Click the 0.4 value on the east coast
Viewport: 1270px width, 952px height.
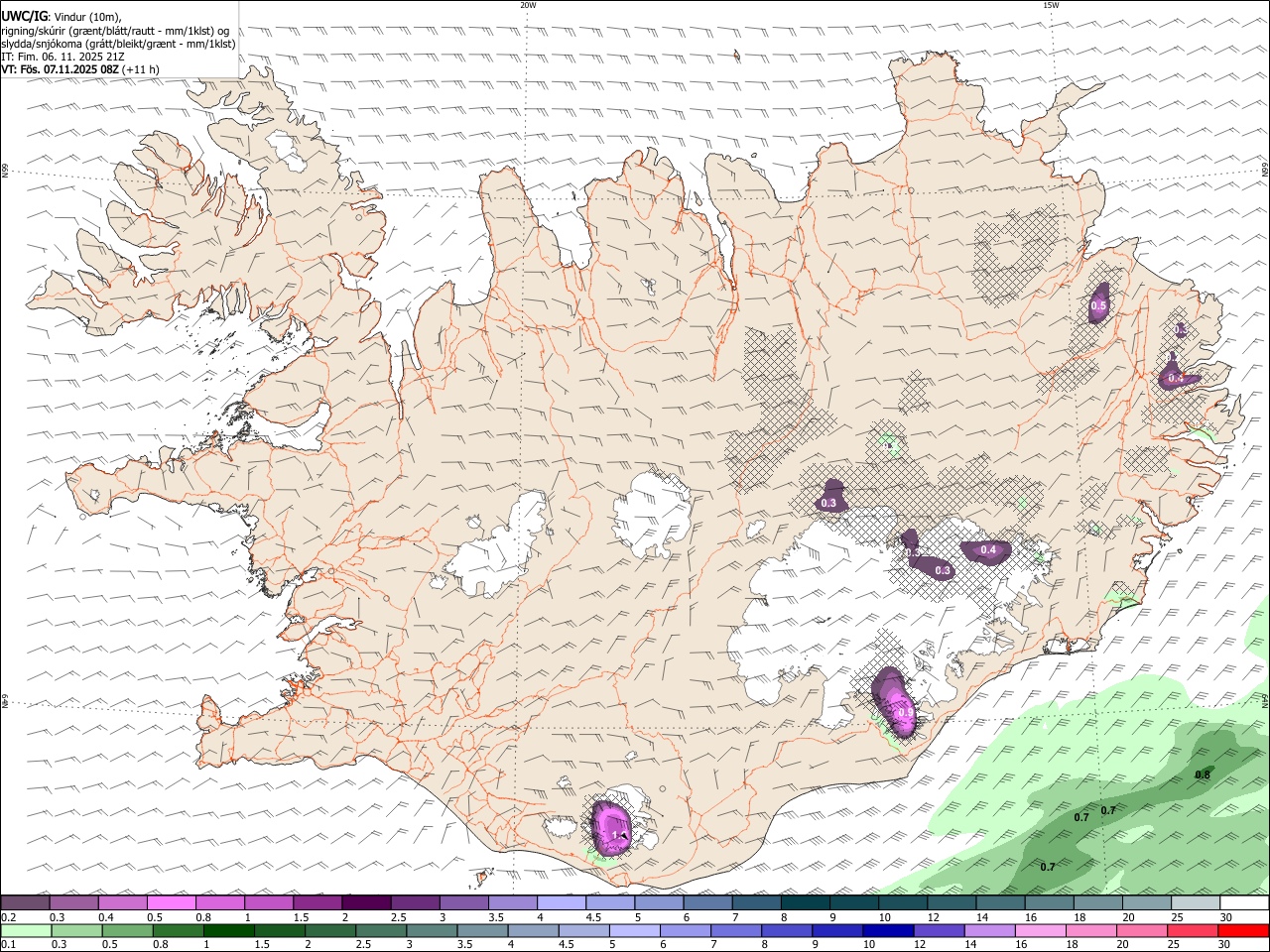click(x=1176, y=378)
